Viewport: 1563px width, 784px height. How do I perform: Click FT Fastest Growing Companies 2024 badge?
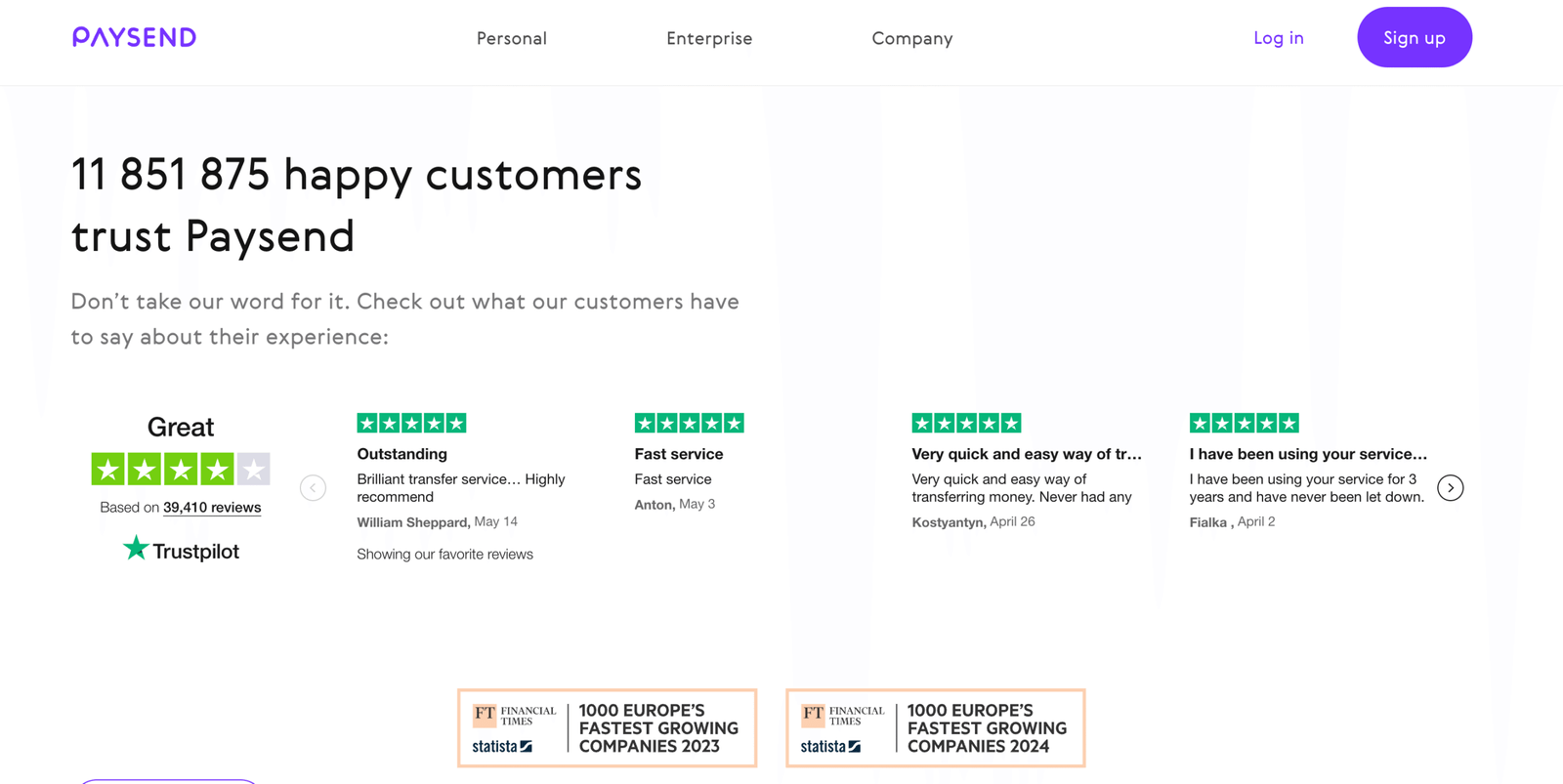935,728
